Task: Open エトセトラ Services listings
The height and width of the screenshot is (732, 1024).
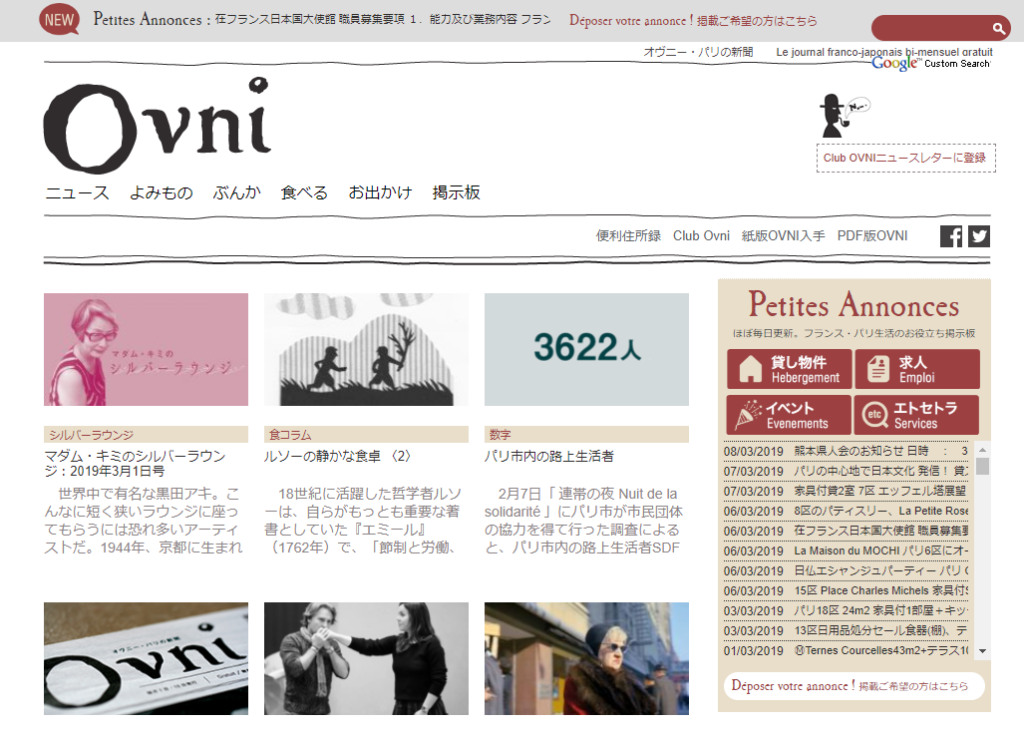Action: (x=918, y=415)
